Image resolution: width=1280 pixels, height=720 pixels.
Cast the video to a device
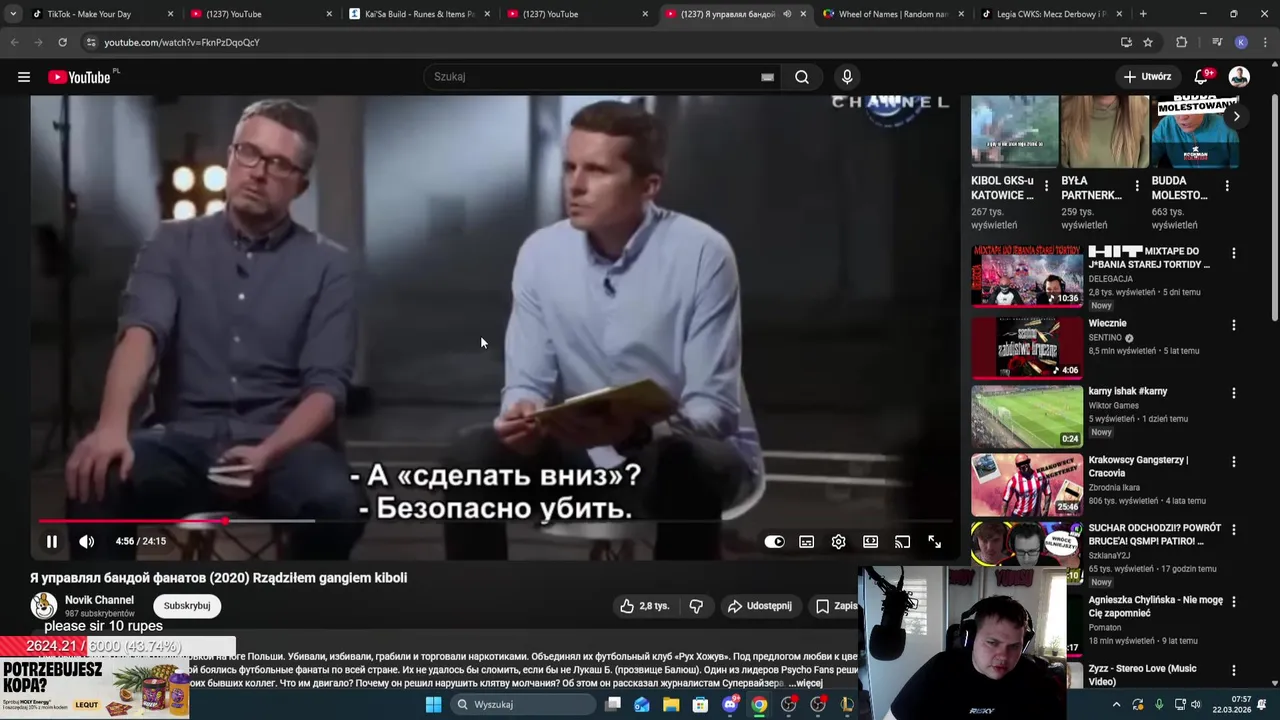[903, 541]
